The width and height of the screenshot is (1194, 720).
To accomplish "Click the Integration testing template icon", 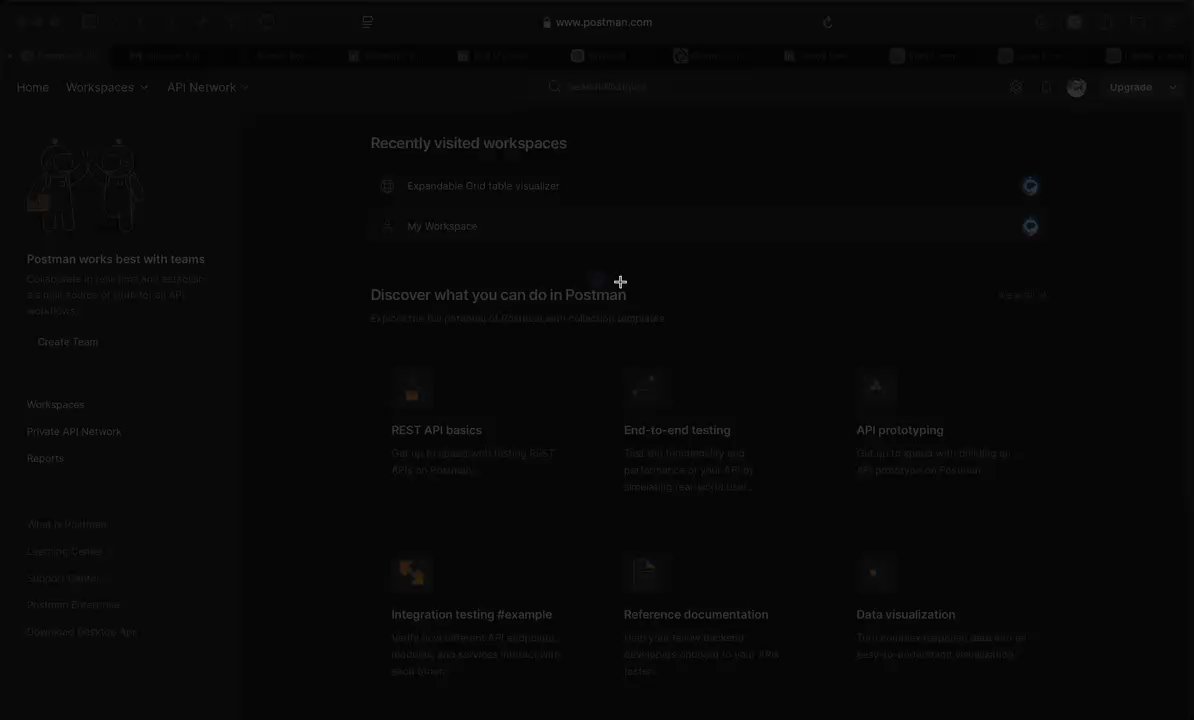I will pos(412,572).
